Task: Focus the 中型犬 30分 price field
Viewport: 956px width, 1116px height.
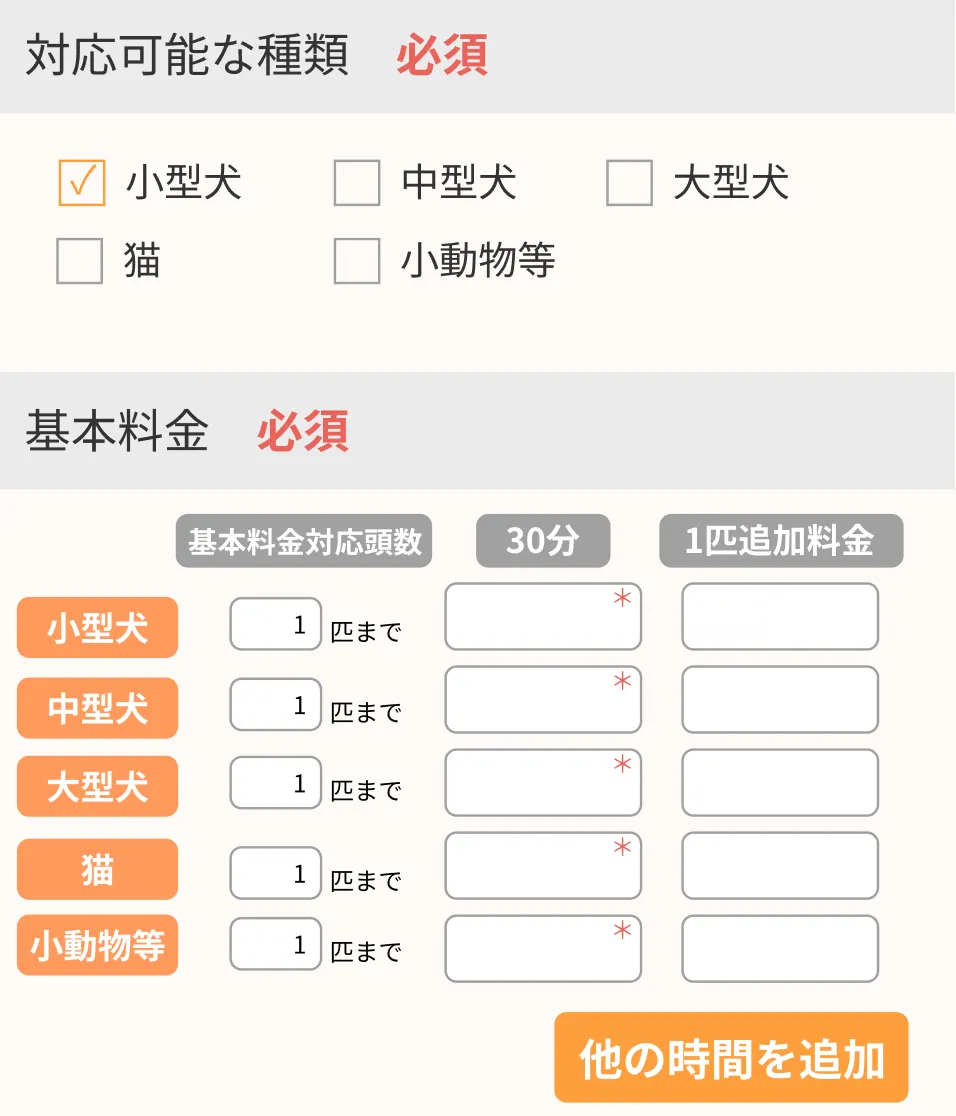Action: click(543, 700)
